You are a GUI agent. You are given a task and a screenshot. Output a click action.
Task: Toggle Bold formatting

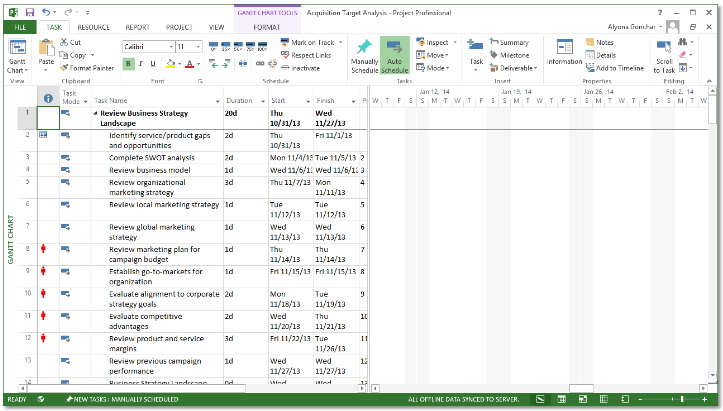point(128,64)
